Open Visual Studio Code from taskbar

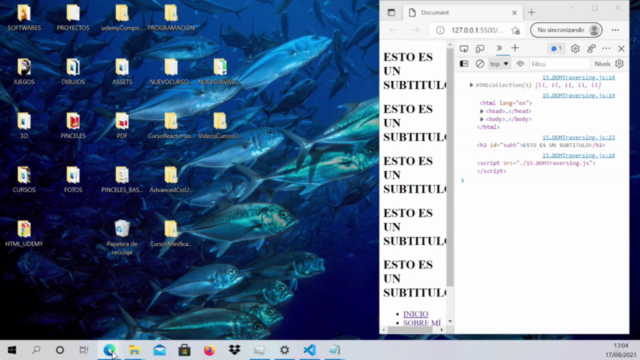point(309,350)
